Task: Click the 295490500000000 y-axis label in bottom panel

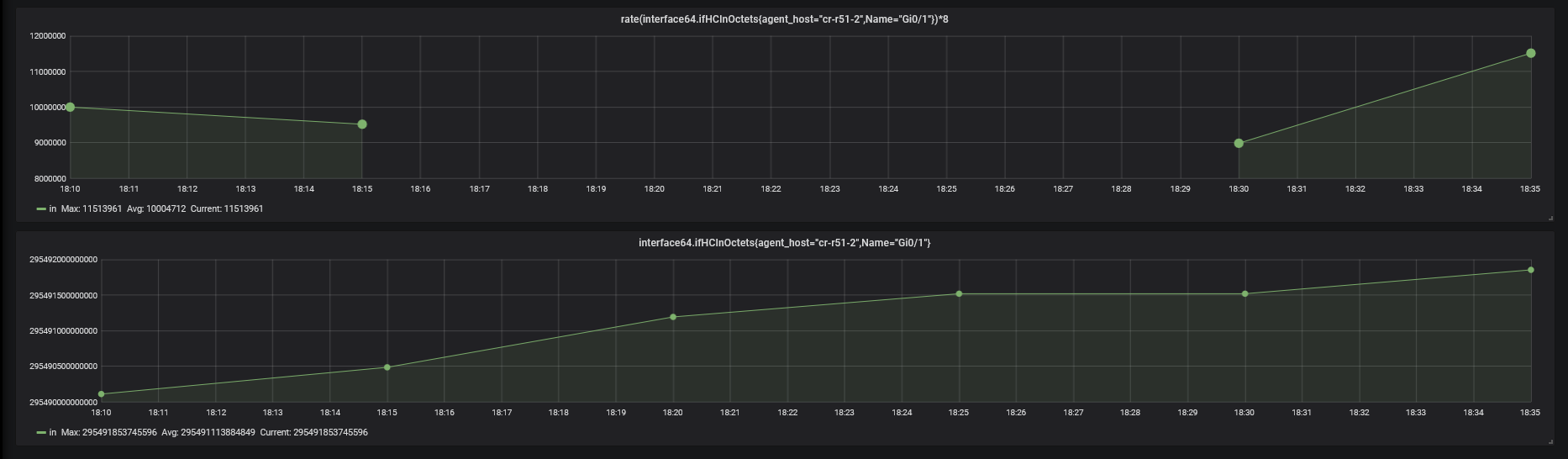Action: (x=63, y=367)
